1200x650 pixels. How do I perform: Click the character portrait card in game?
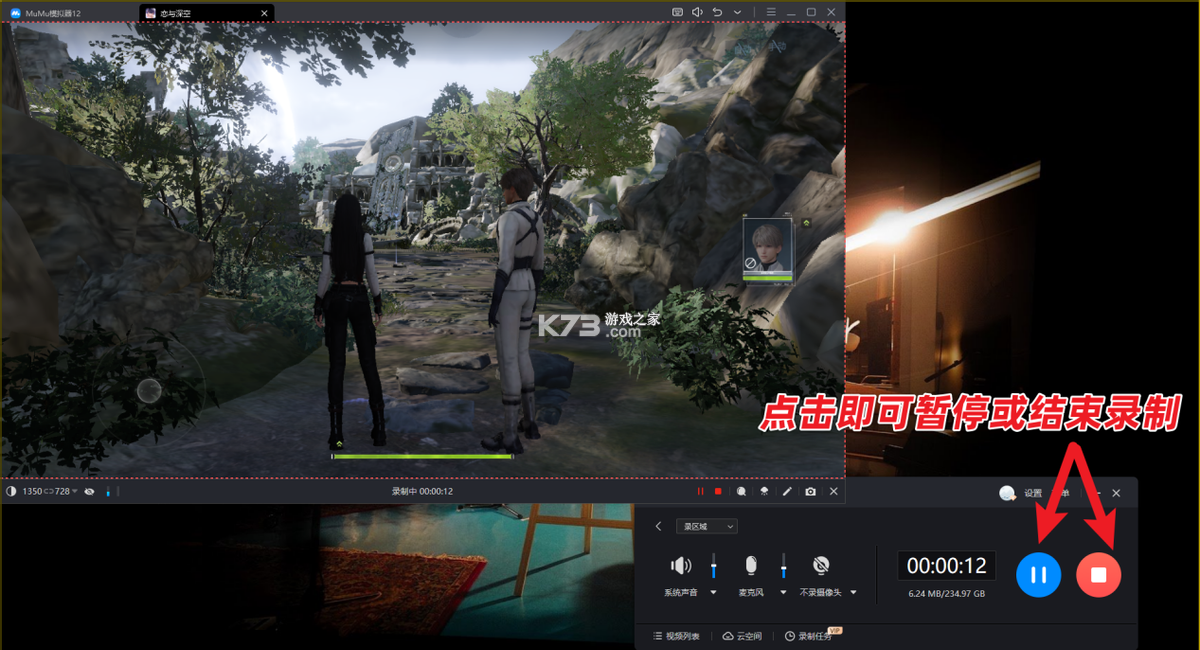point(767,249)
